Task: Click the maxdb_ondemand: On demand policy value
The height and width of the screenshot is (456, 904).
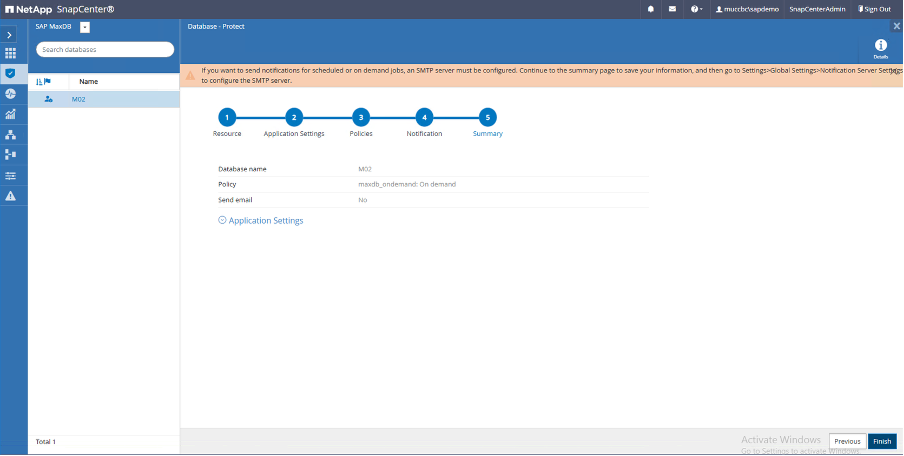Action: click(x=407, y=184)
